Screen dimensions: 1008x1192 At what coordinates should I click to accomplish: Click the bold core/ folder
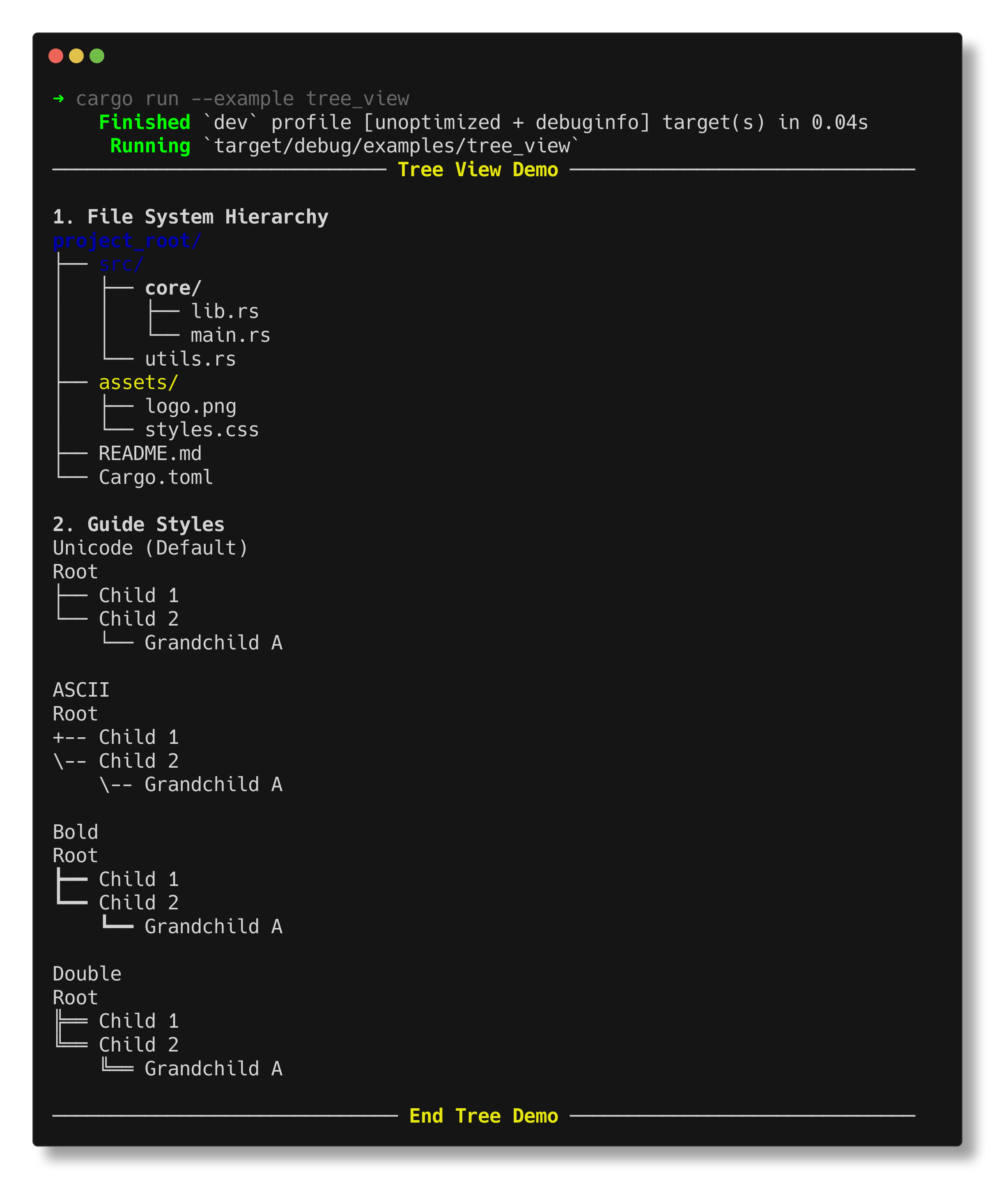(172, 288)
